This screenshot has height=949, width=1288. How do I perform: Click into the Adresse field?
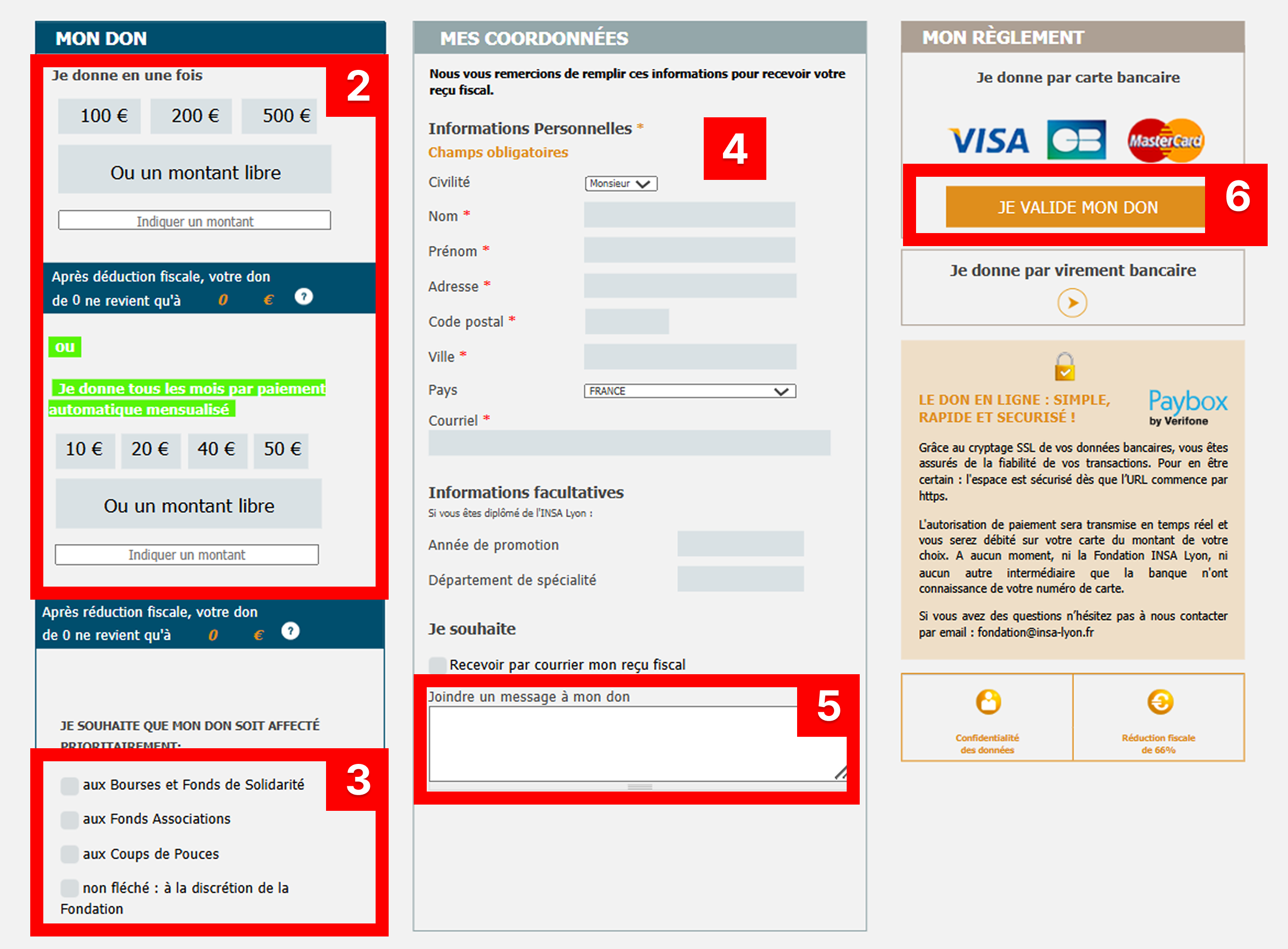tap(690, 286)
